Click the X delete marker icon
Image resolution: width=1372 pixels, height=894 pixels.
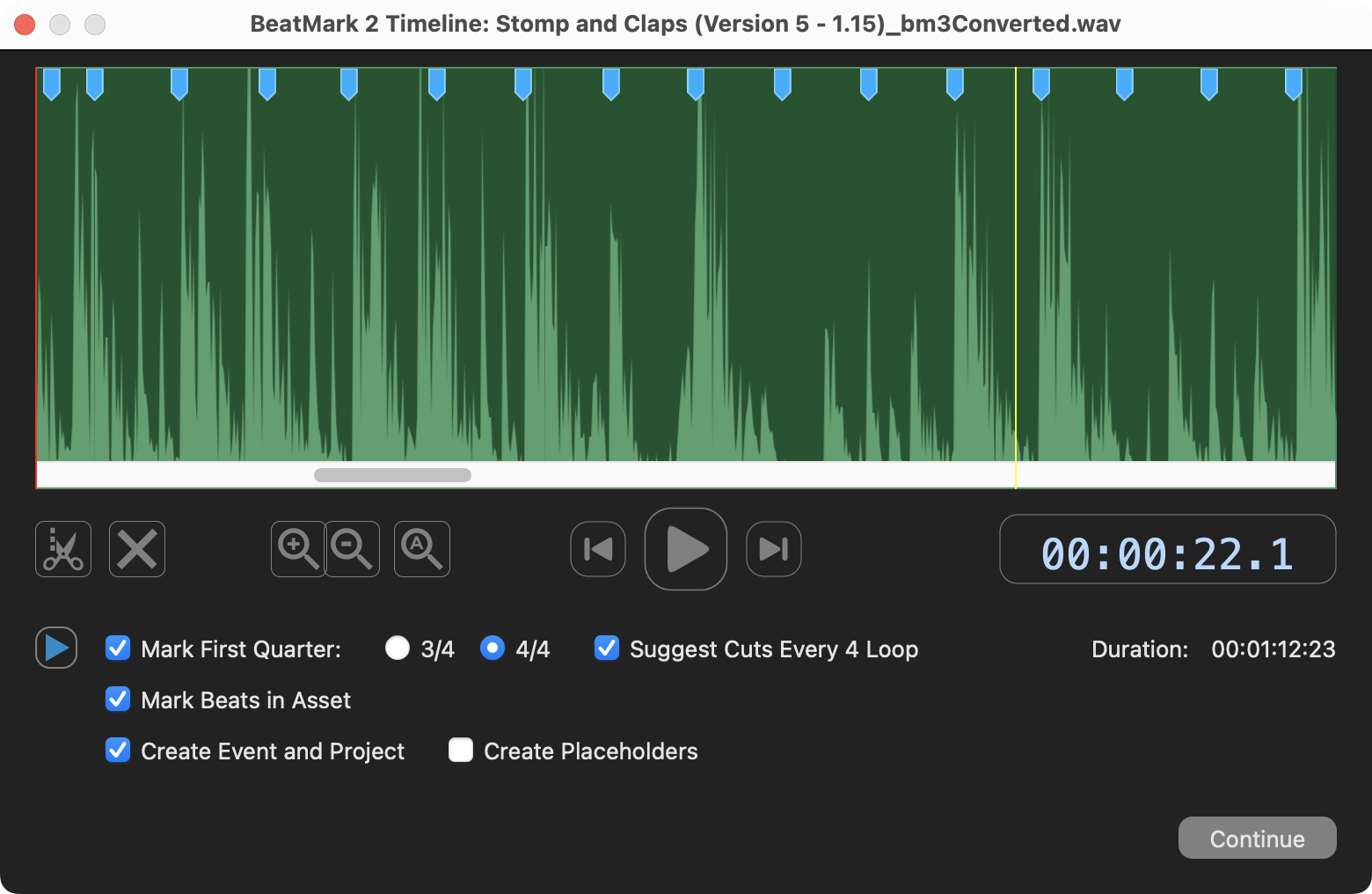137,549
